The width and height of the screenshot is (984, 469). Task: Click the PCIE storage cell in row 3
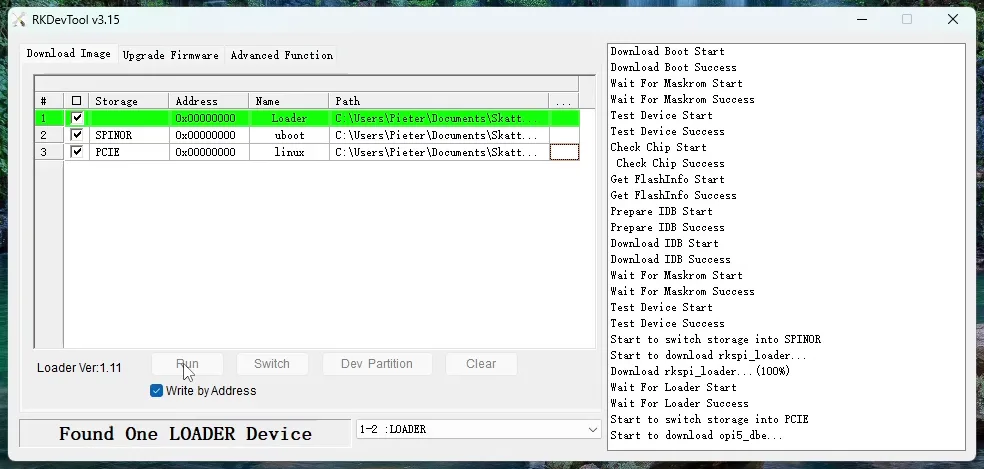[x=128, y=152]
